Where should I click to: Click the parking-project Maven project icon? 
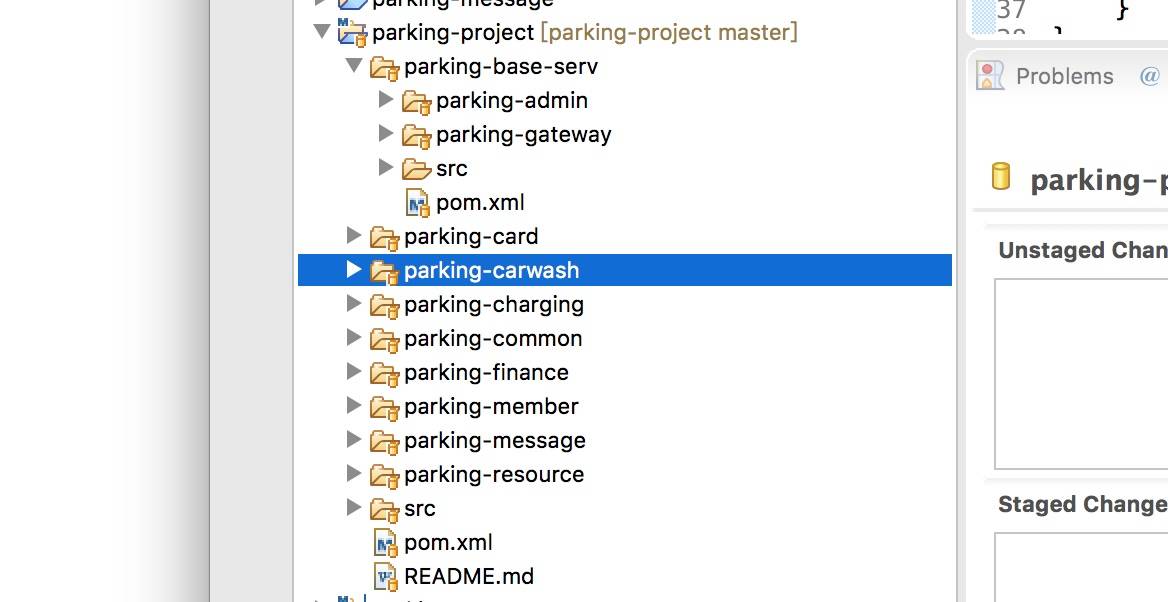tap(352, 32)
